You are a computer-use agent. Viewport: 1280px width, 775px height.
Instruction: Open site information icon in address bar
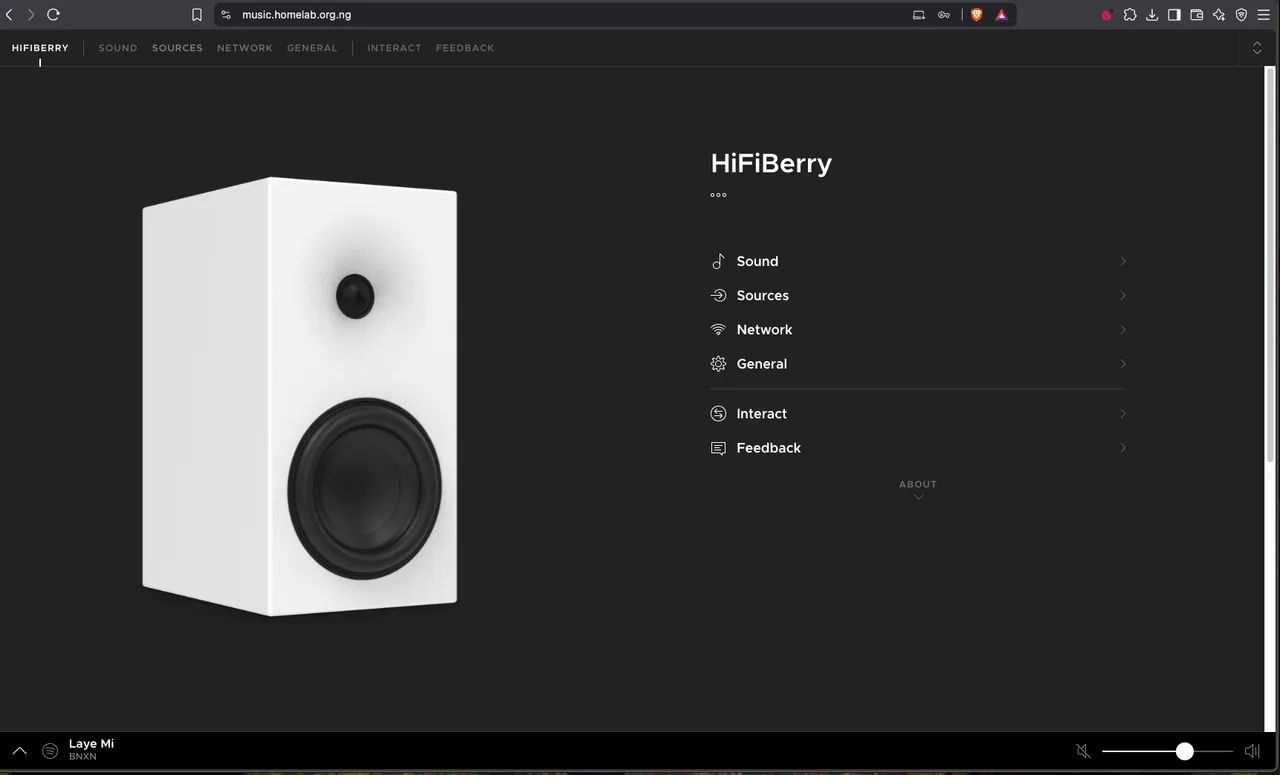pos(226,15)
